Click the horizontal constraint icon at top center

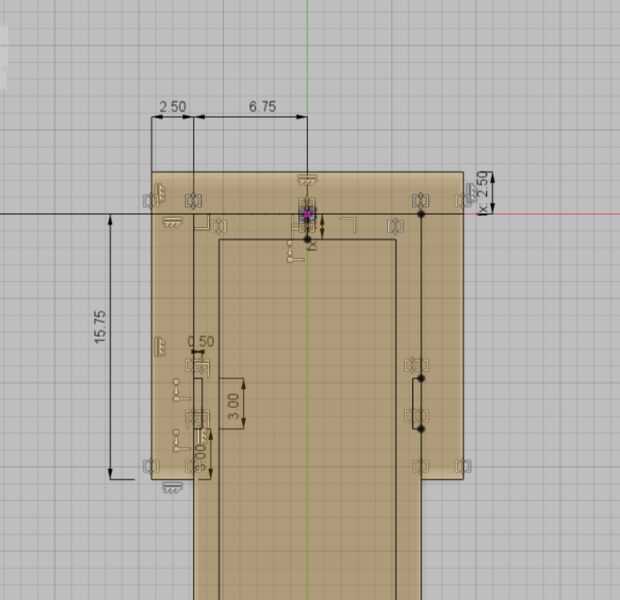pos(308,181)
